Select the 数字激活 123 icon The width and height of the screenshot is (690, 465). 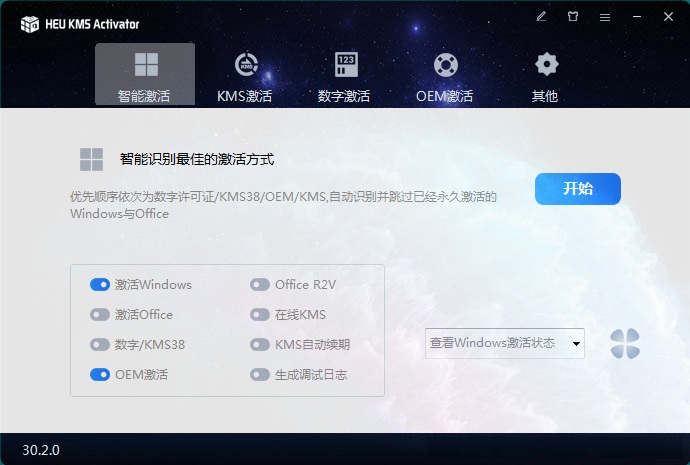(346, 65)
